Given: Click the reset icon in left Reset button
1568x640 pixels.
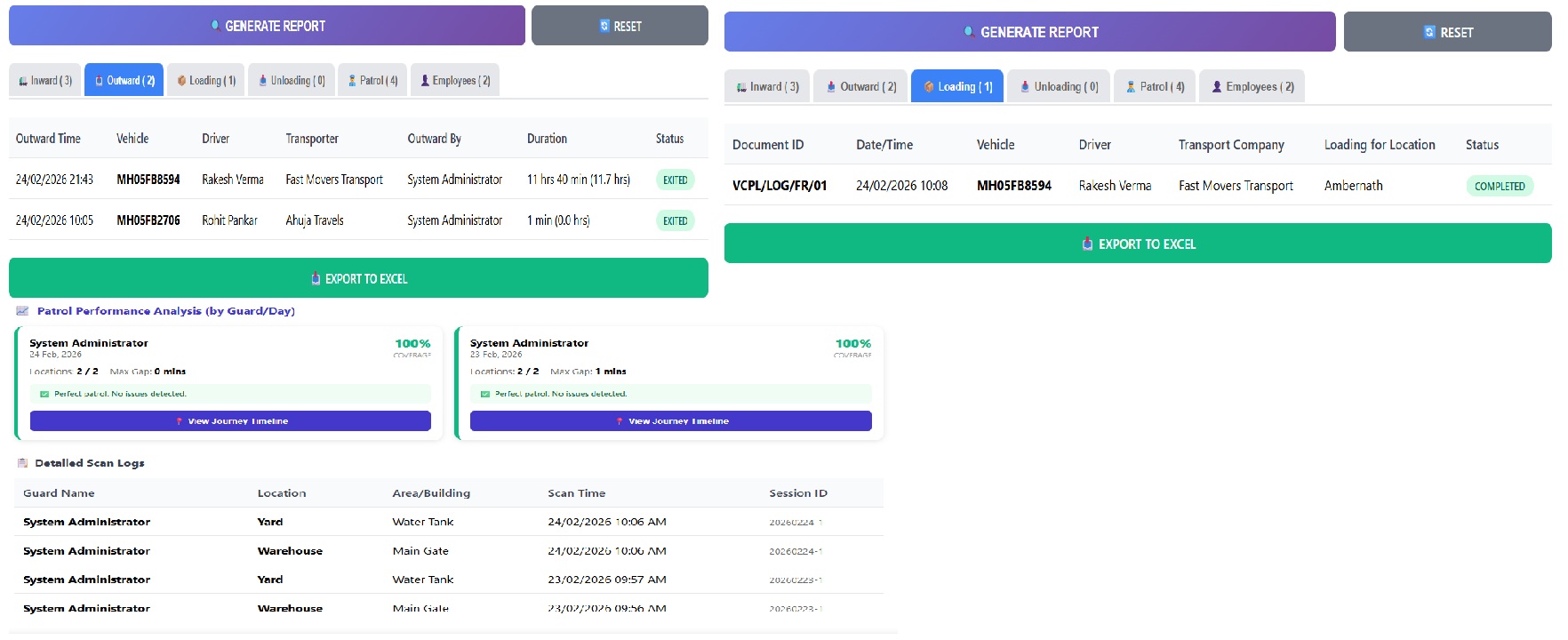Looking at the screenshot, I should (x=604, y=26).
